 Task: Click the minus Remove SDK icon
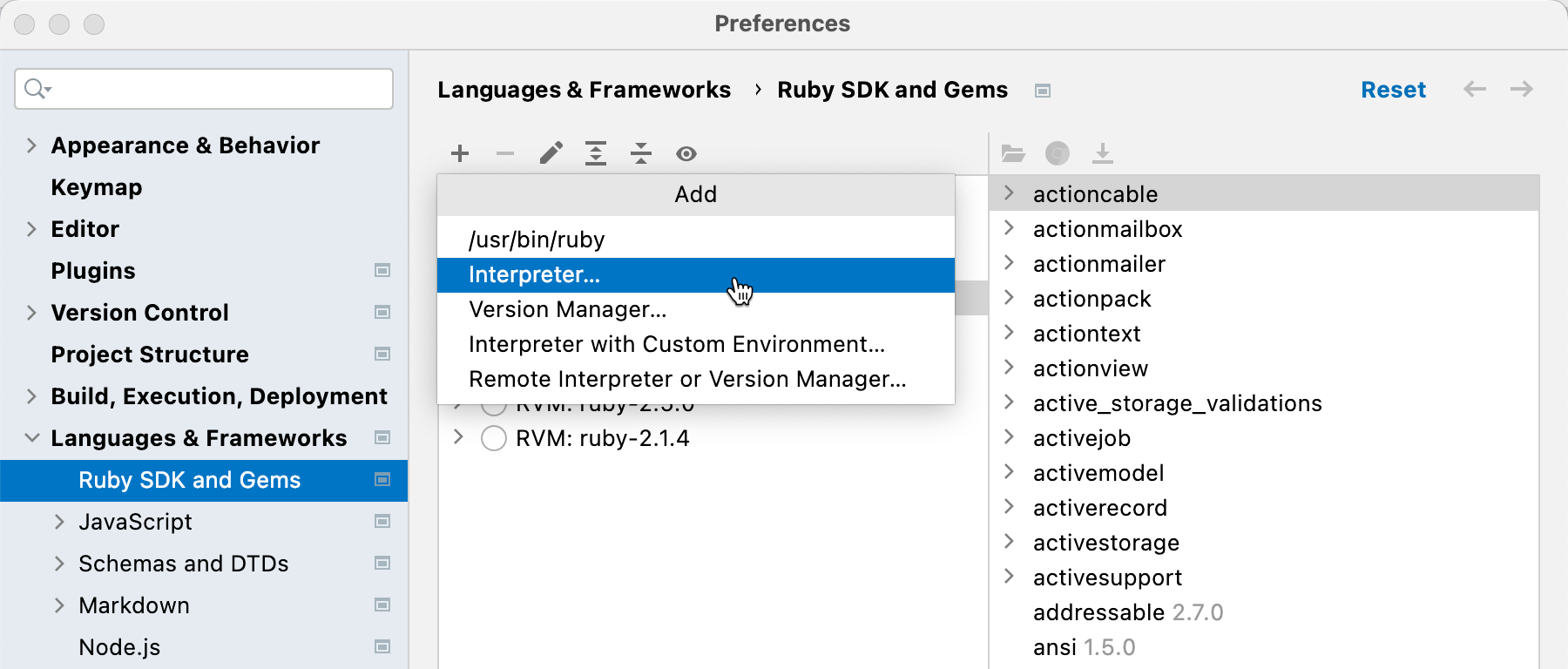click(505, 154)
